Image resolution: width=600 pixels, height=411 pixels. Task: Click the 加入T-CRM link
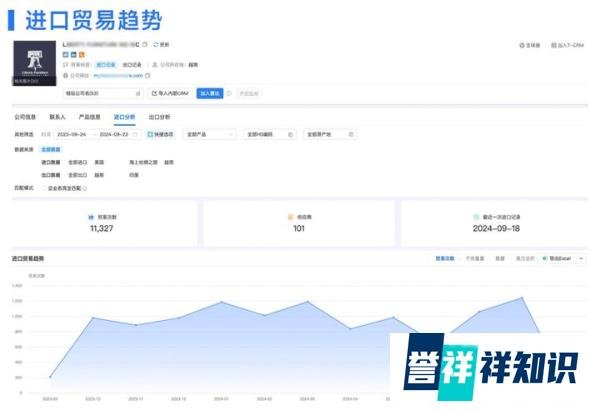pos(567,45)
